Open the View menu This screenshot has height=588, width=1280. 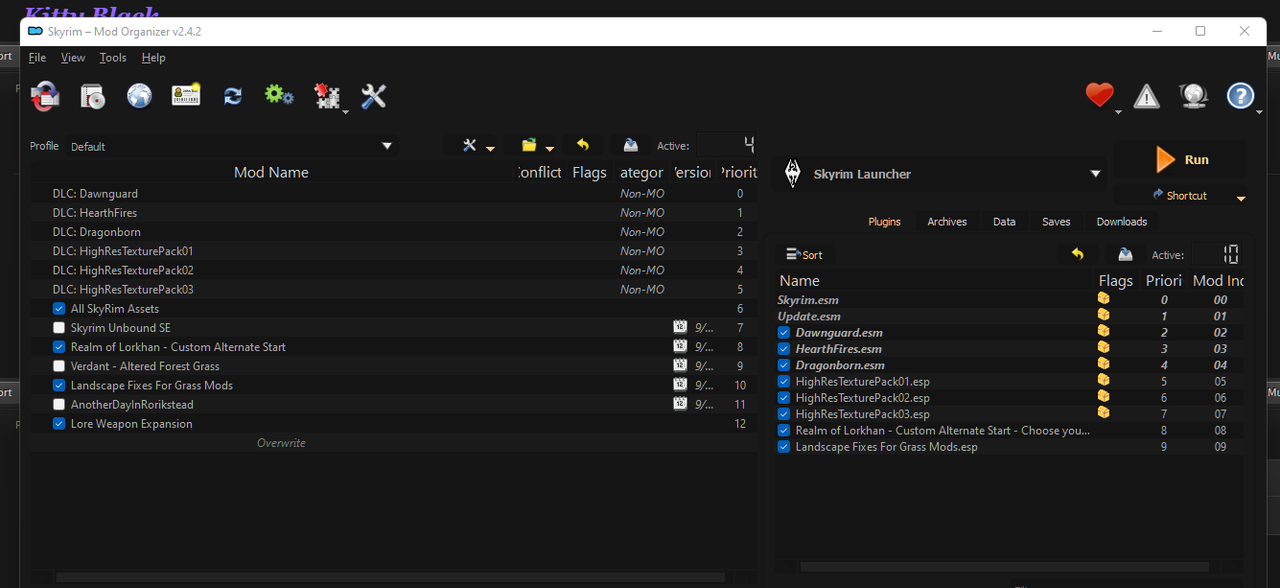(73, 58)
